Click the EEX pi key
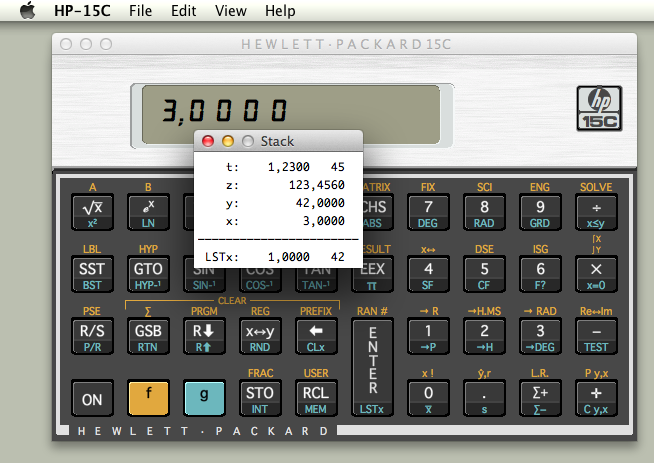Viewport: 654px width, 463px height. click(372, 280)
